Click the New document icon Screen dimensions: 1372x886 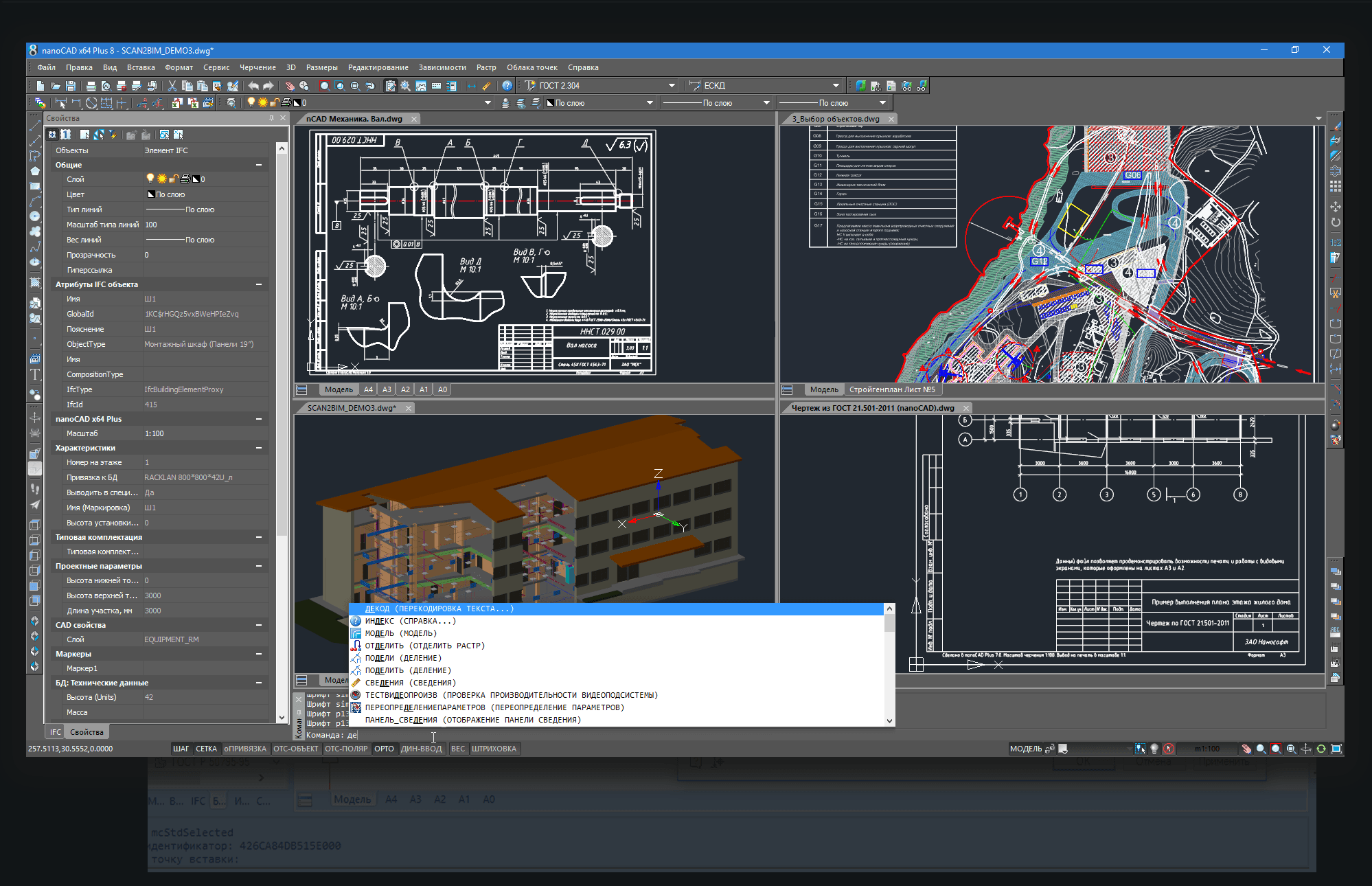pos(41,86)
